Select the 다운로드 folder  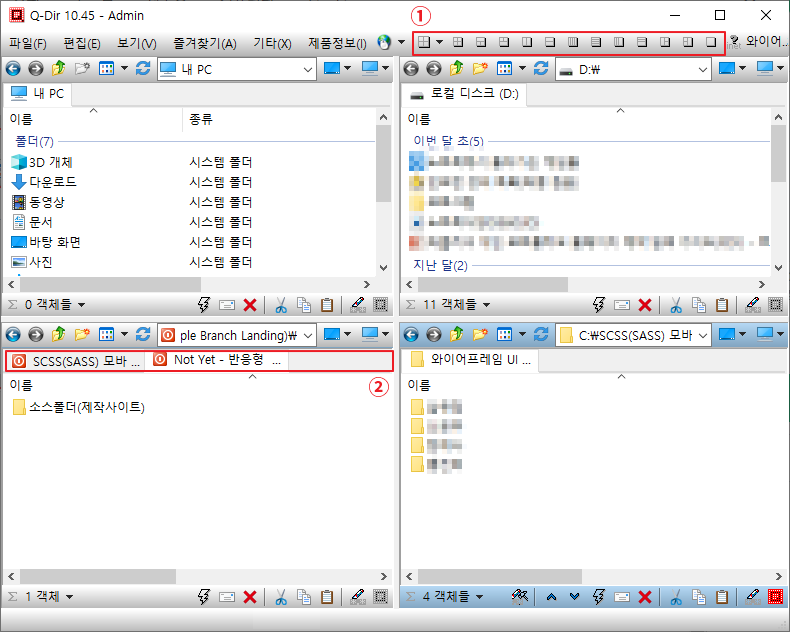(44, 182)
